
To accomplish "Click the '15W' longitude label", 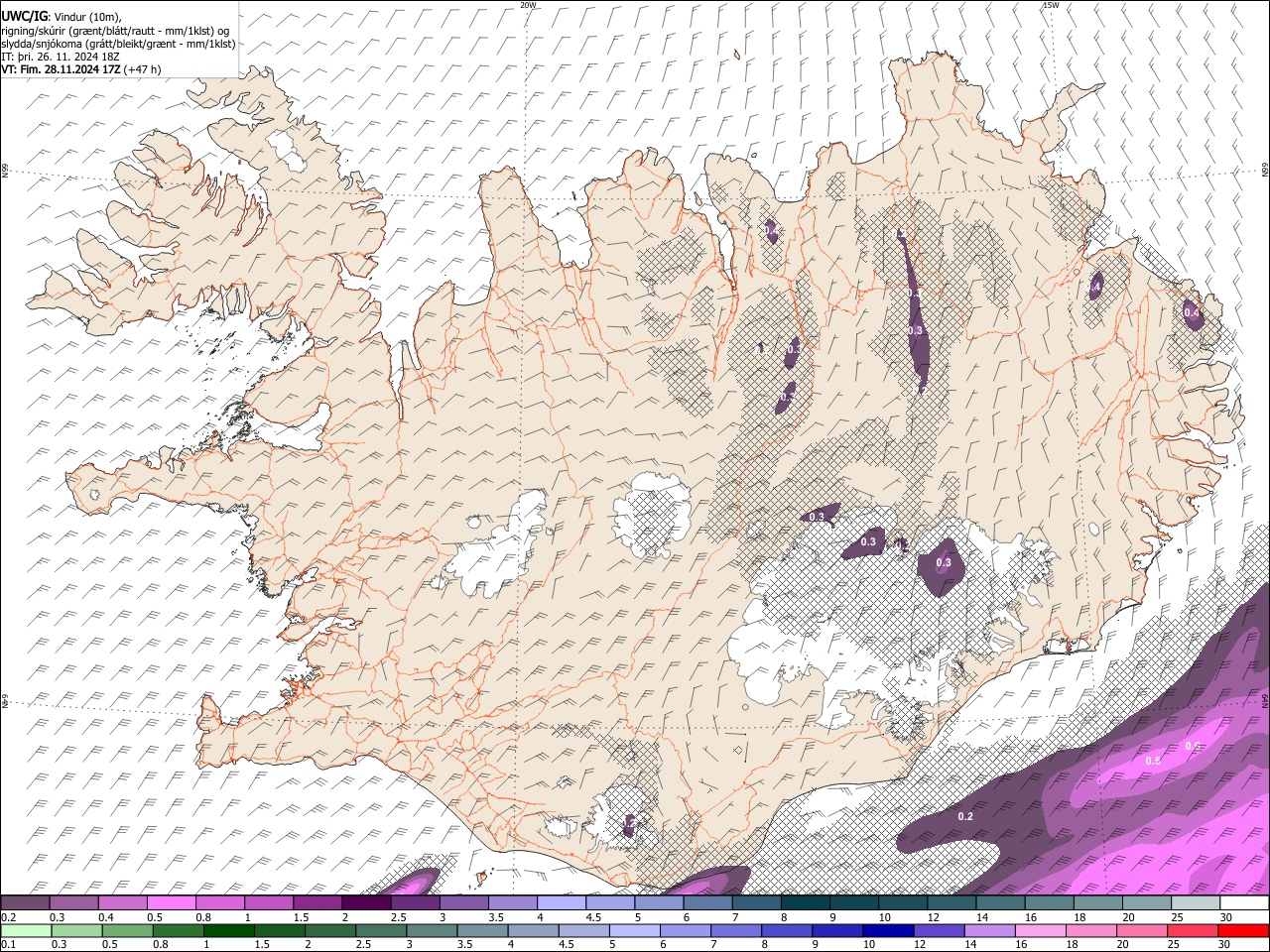I will 1051,5.
